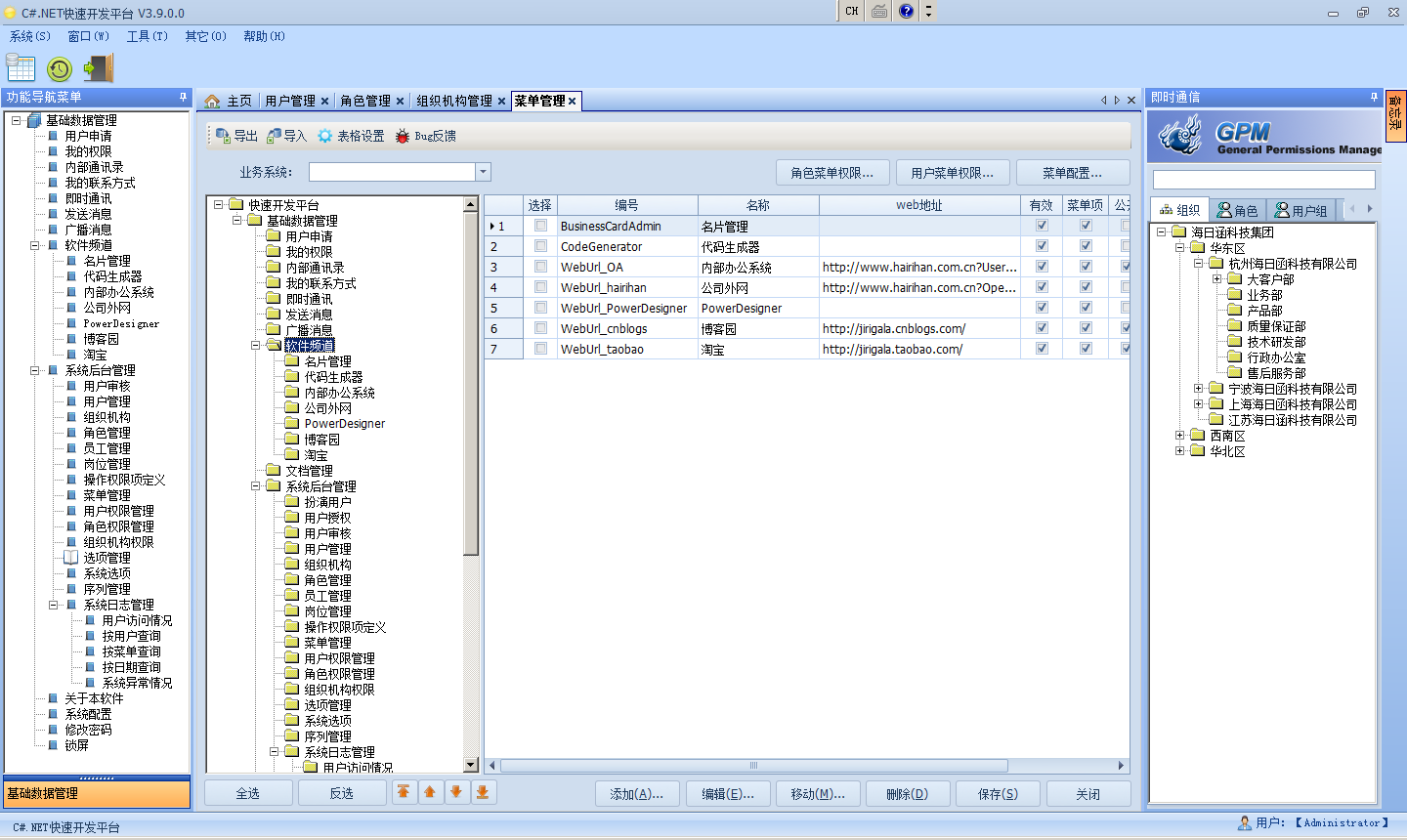Click the 全选 button
1407x840 pixels.
pyautogui.click(x=248, y=793)
